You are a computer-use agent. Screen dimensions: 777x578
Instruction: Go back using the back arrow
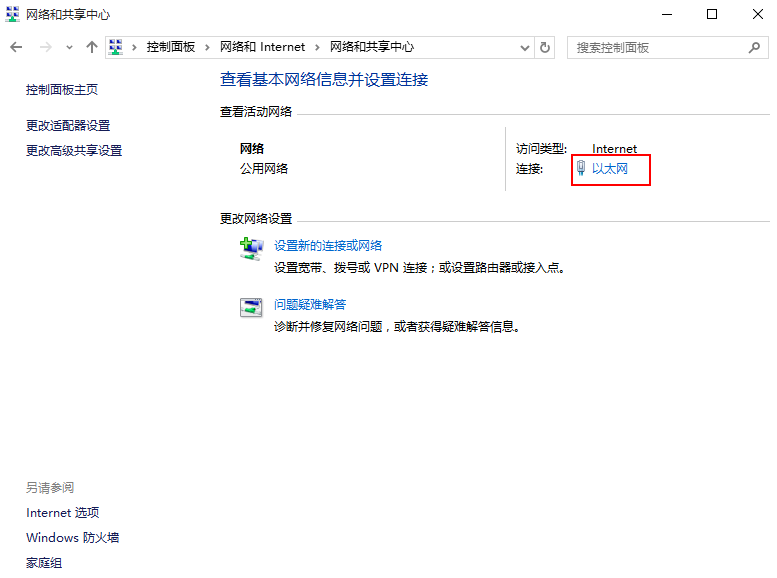[16, 47]
